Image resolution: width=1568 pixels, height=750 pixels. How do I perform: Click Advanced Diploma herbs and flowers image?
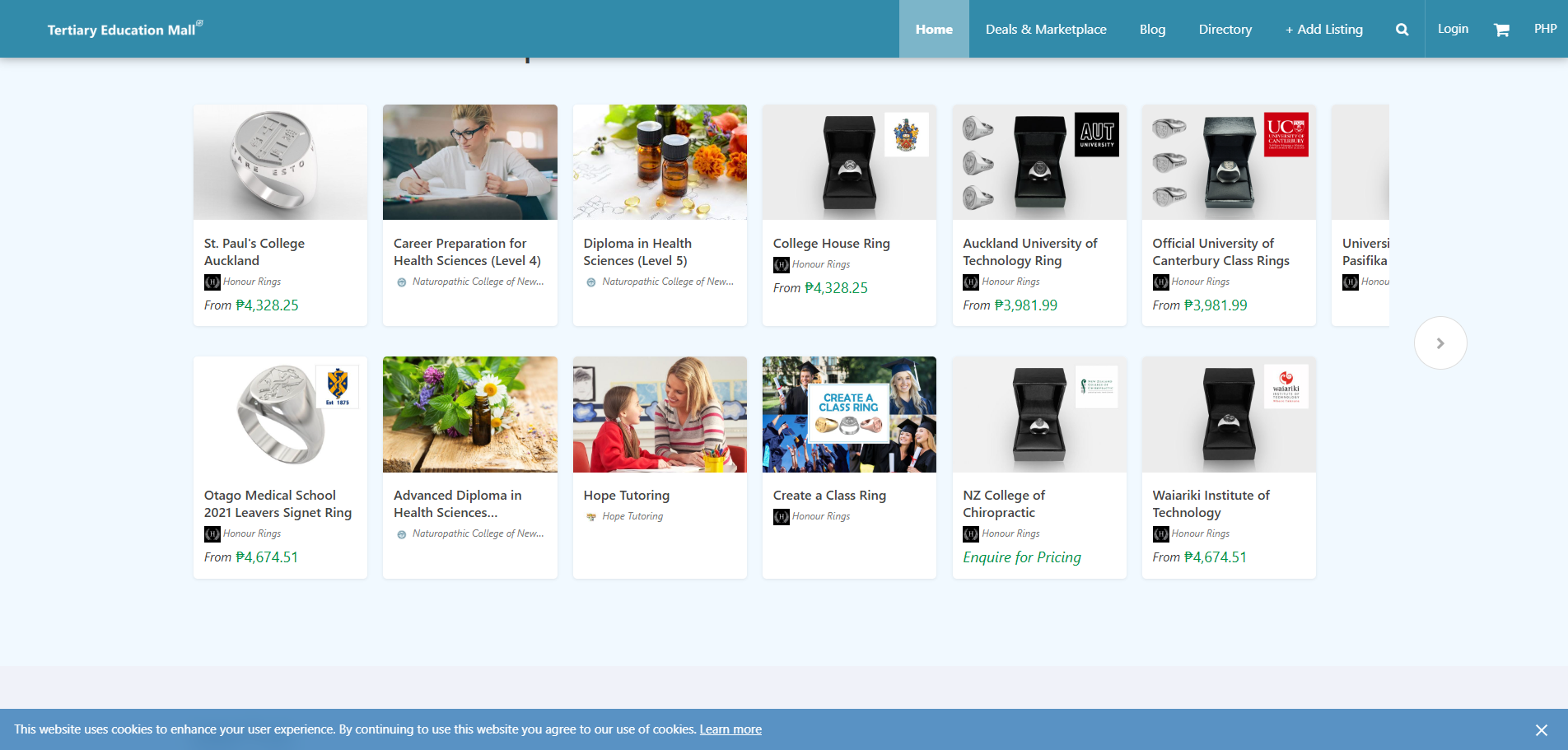[470, 414]
